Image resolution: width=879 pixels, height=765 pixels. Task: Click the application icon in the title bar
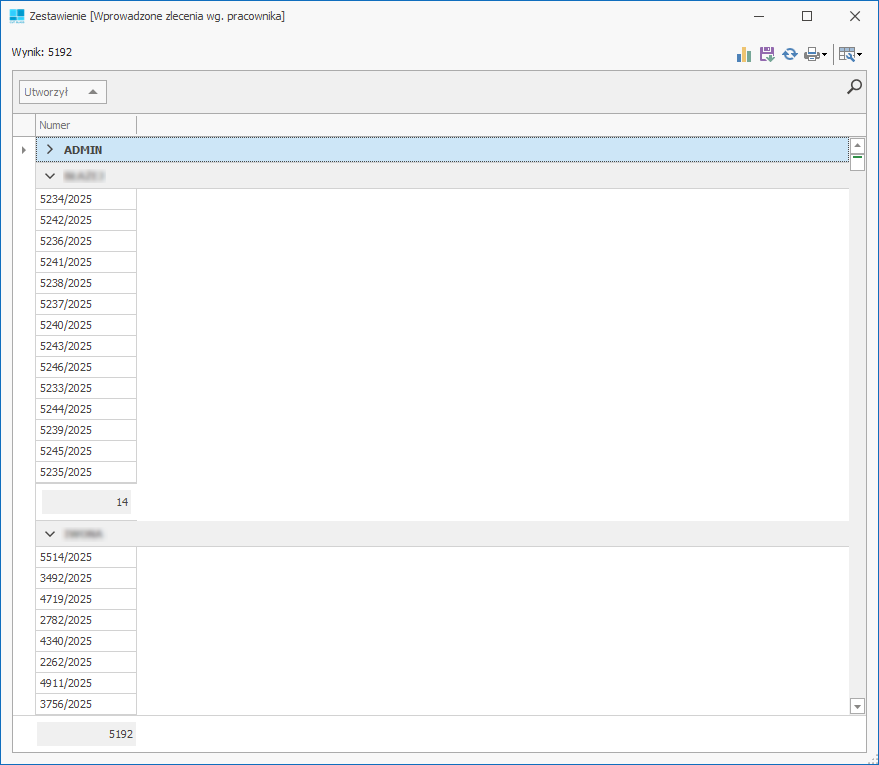pos(17,16)
